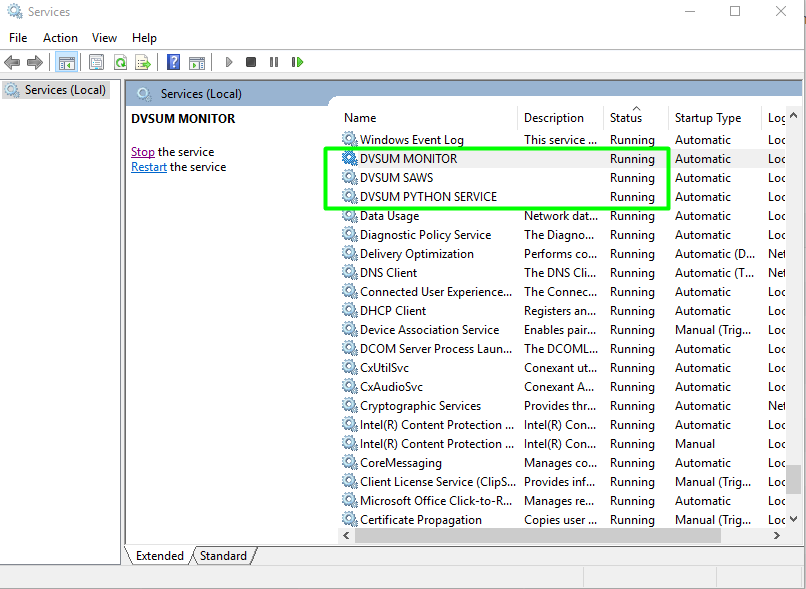Select the DCOM Server Process Launcher row

(x=563, y=348)
